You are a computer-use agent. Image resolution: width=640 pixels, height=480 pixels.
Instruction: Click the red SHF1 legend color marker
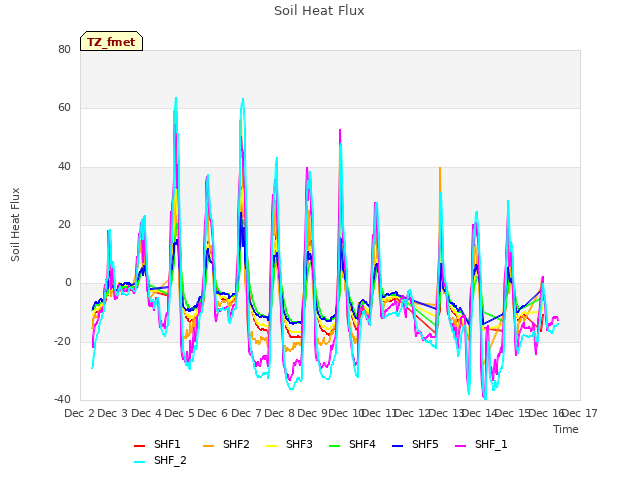point(140,446)
